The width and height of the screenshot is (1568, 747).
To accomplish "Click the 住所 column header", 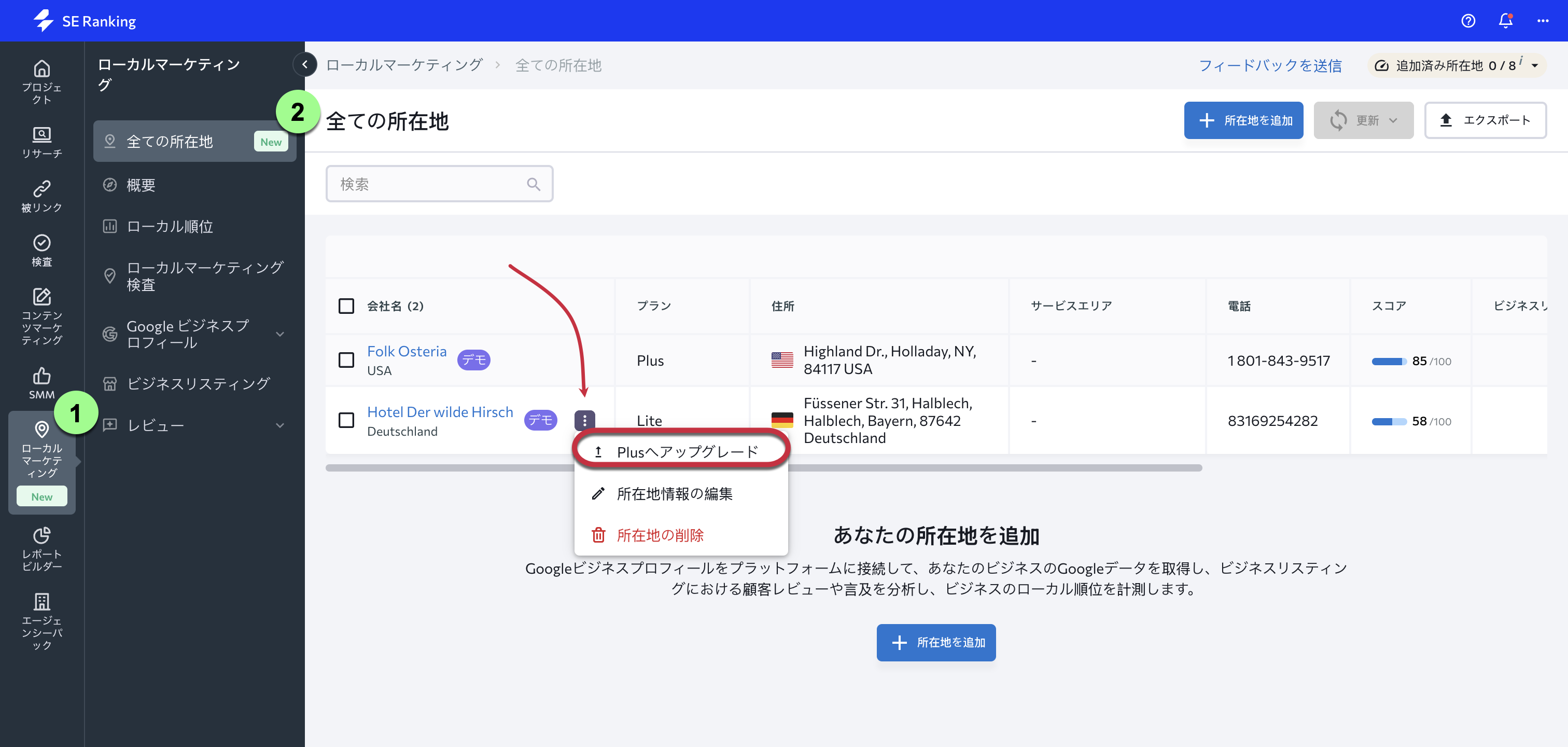I will tap(782, 306).
